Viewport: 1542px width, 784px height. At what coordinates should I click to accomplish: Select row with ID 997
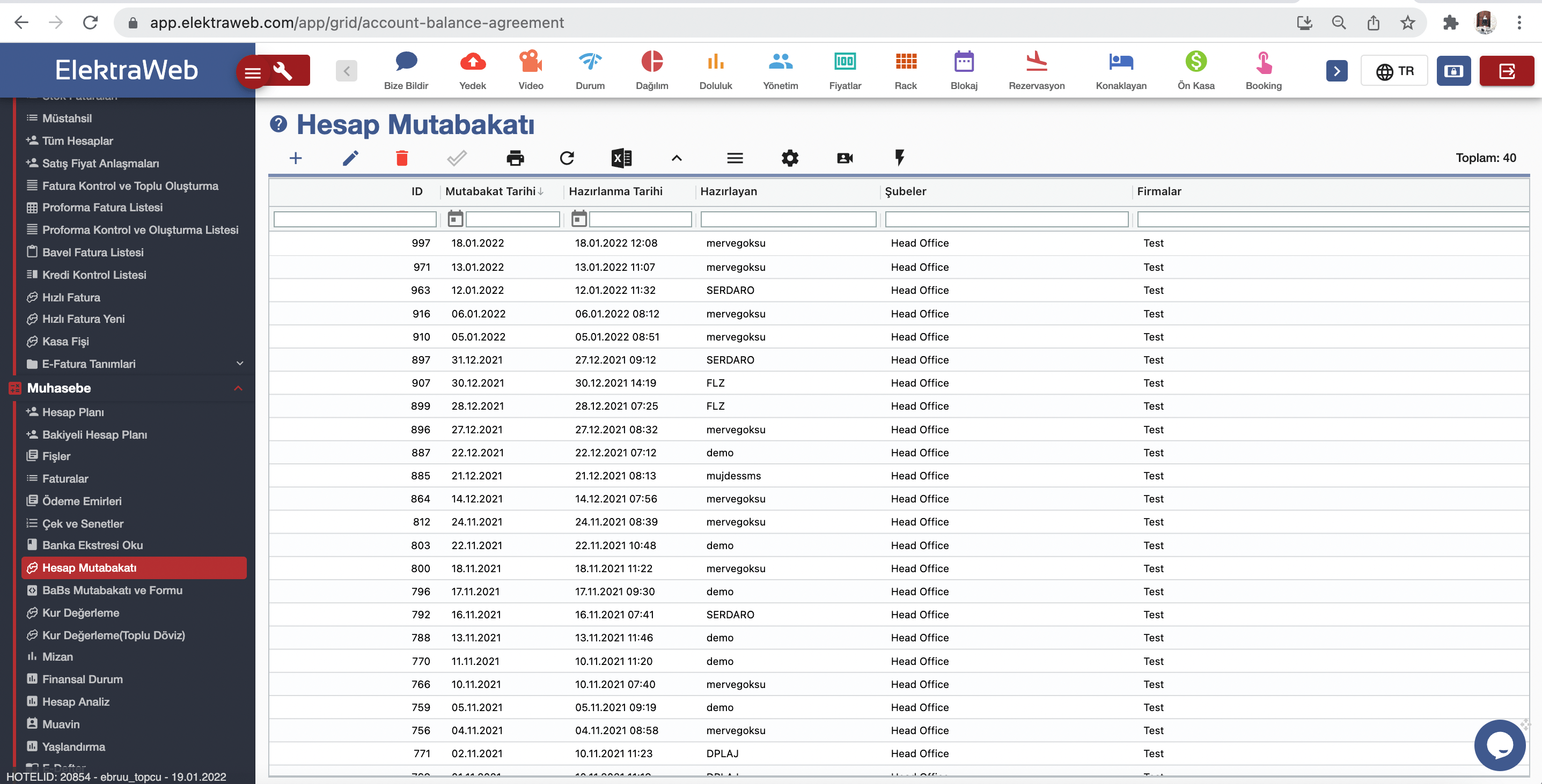(x=899, y=243)
